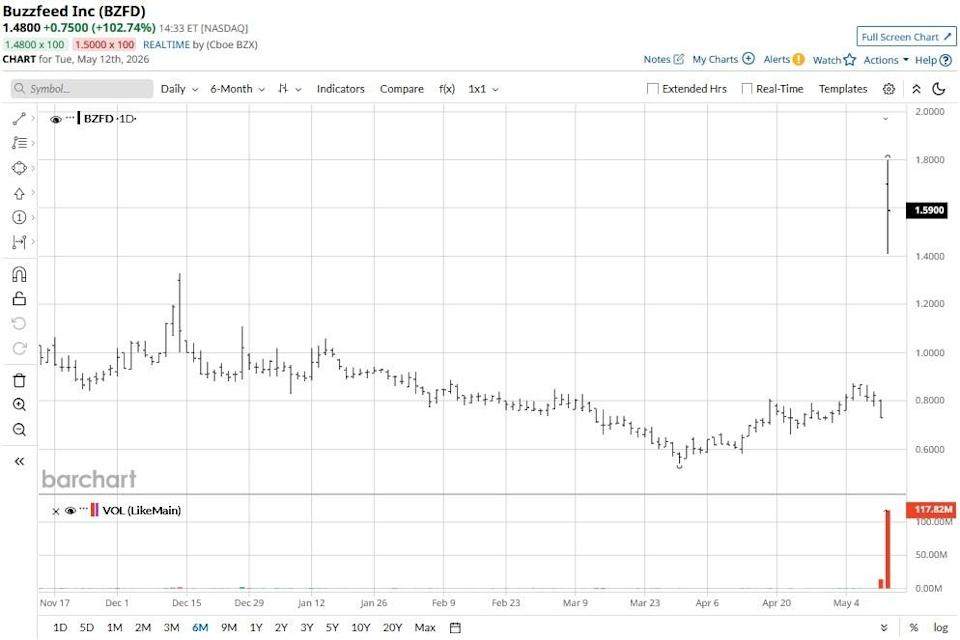Open the Templates link
This screenshot has height=640, width=960.
(x=843, y=89)
